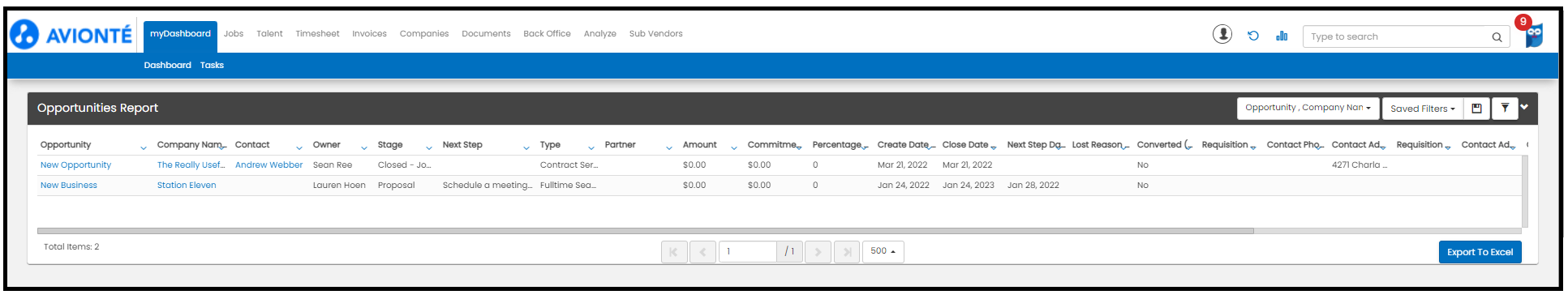This screenshot has height=299, width=1568.
Task: Click the funnel filter icon
Action: (x=1505, y=108)
